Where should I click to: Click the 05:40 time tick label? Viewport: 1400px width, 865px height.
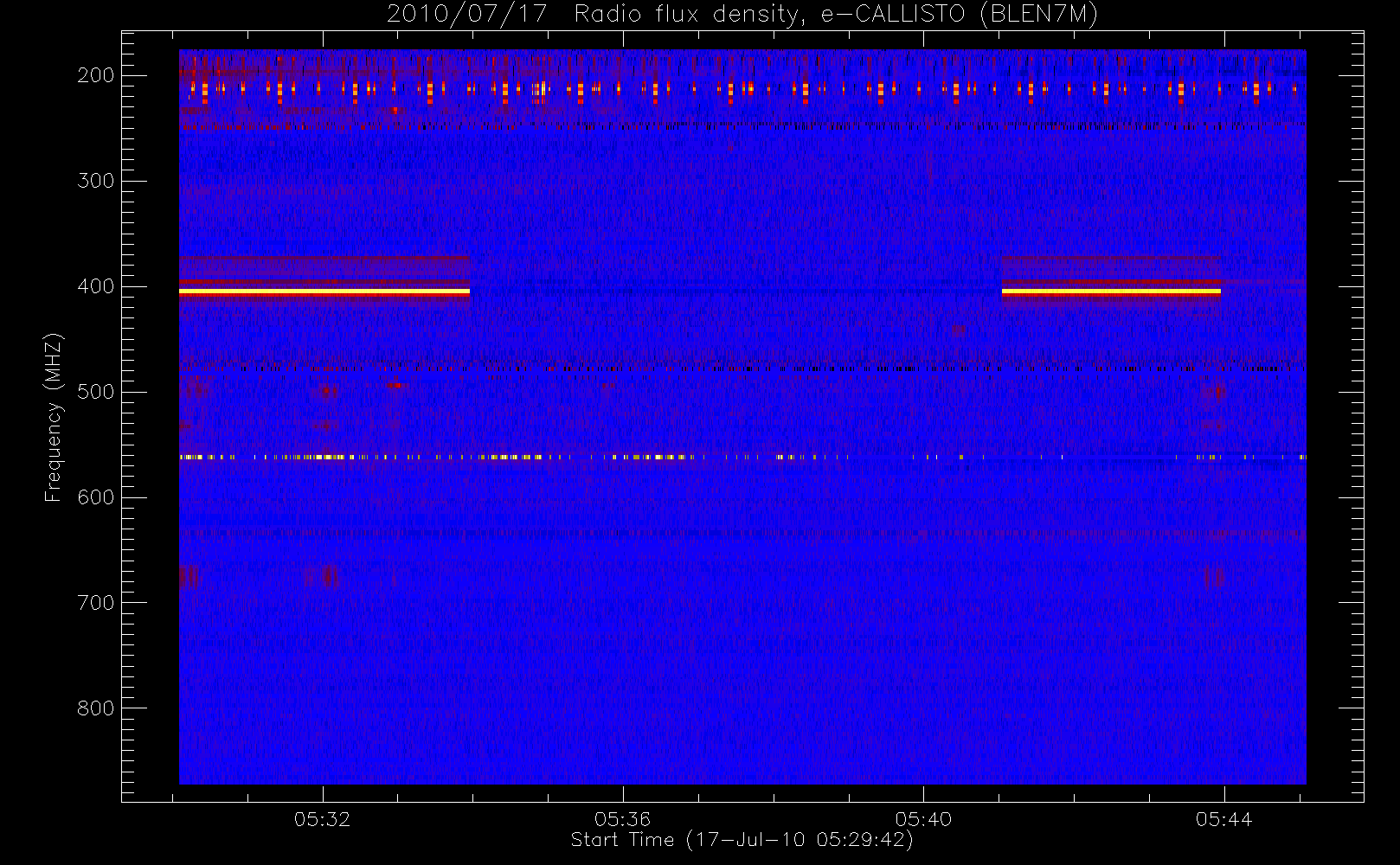[x=923, y=819]
